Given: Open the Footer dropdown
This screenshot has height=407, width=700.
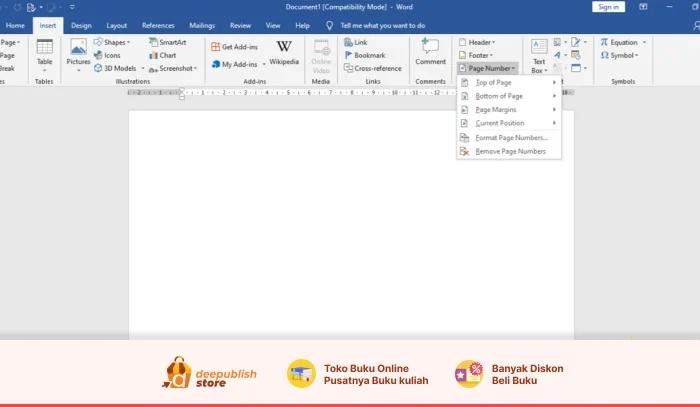Looking at the screenshot, I should 475,55.
